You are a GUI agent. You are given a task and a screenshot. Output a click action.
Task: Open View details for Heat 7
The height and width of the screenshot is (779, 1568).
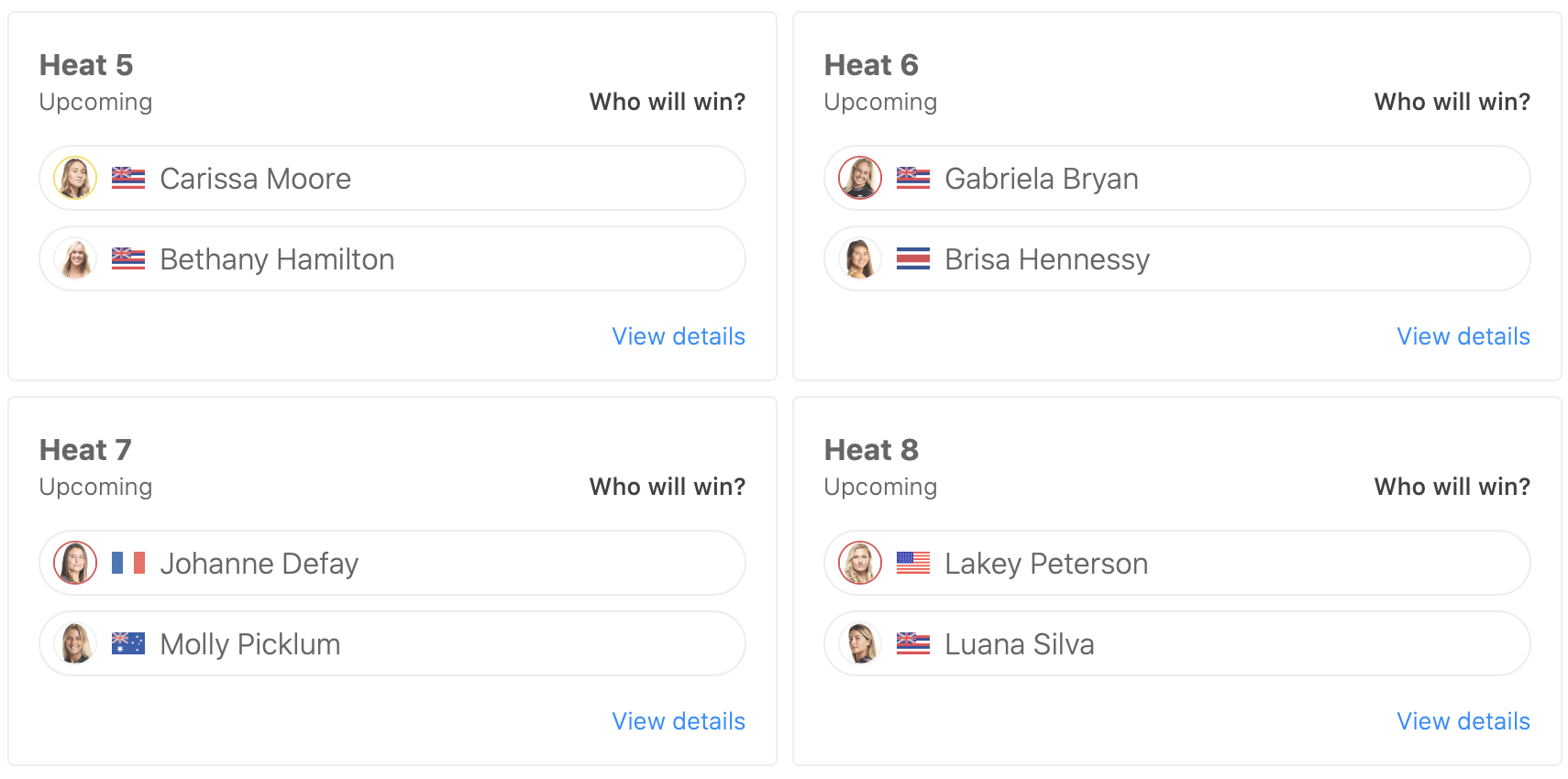(679, 721)
